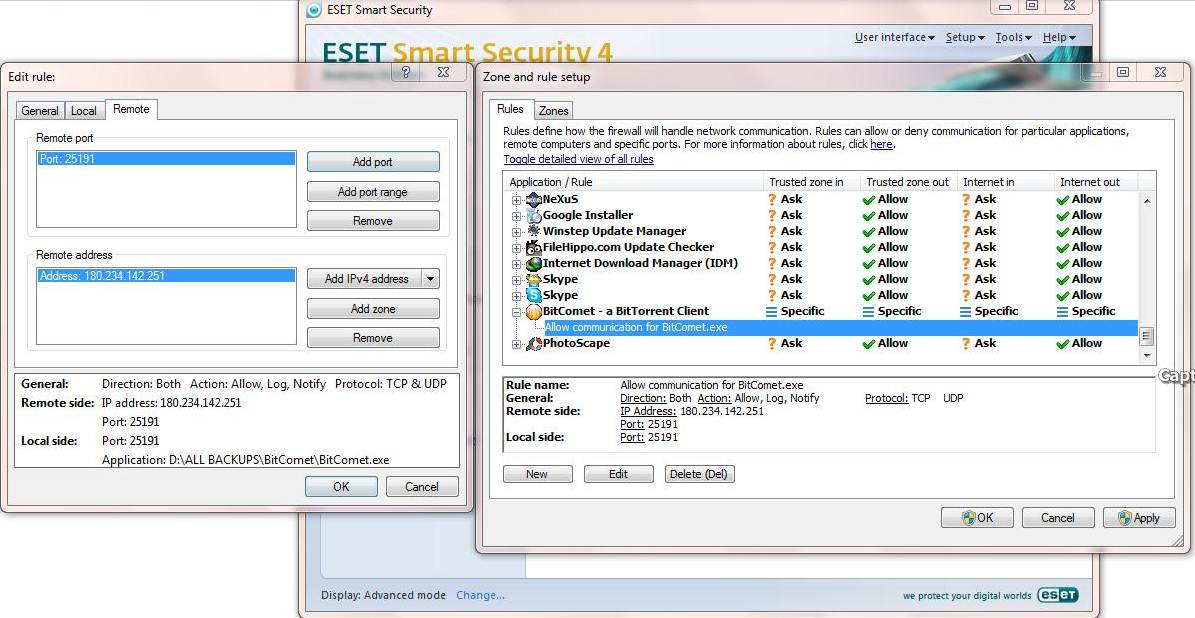Click the Delete (Del) button
The height and width of the screenshot is (618, 1195).
(700, 474)
